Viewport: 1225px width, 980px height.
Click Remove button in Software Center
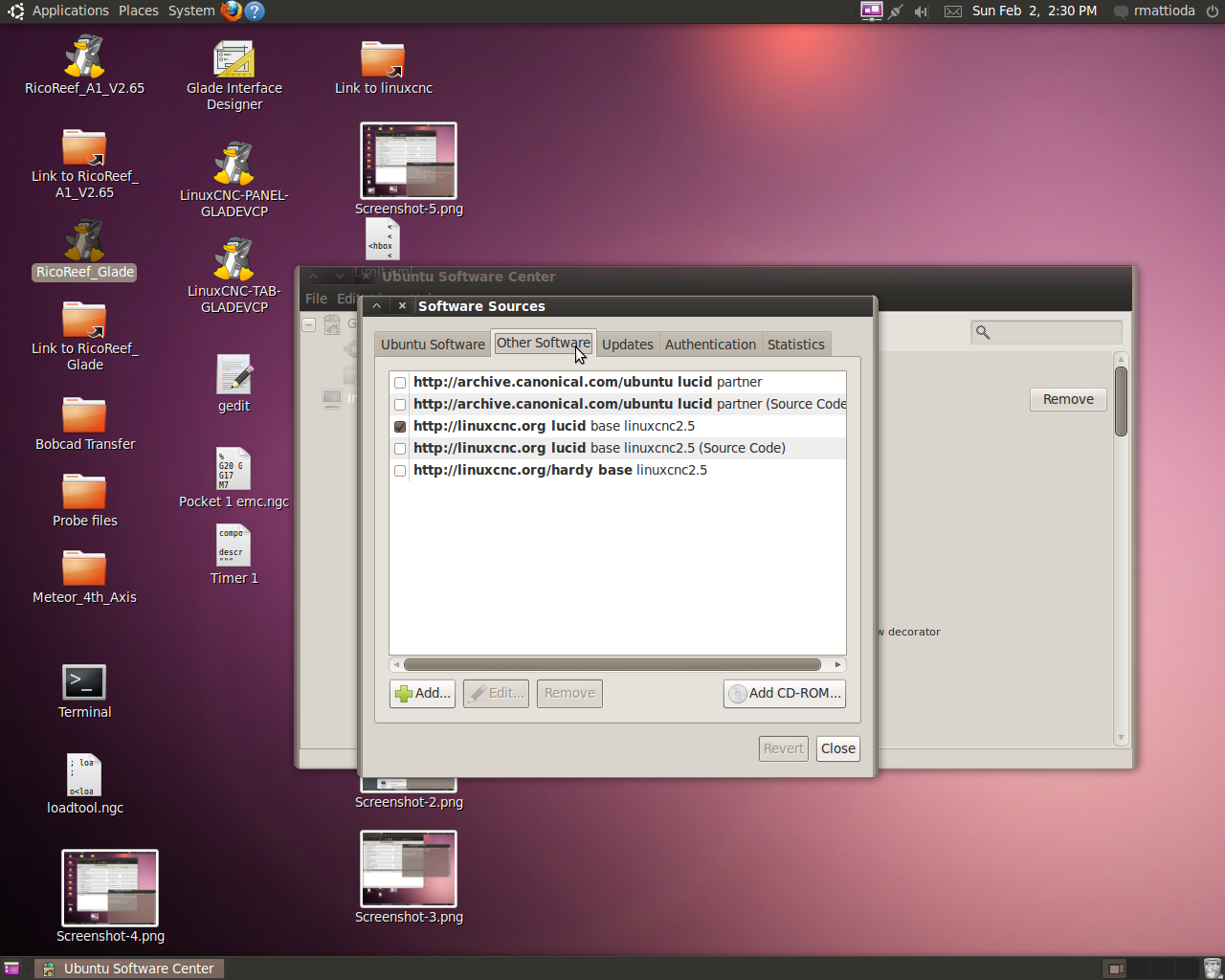(1068, 399)
